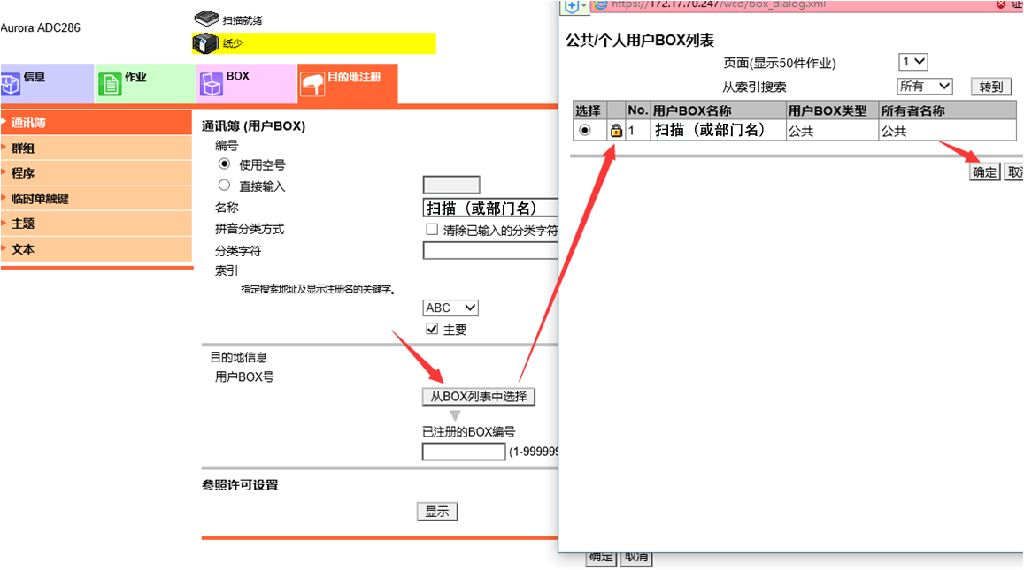Image resolution: width=1024 pixels, height=570 pixels.
Task: Click the direct number input field
Action: click(451, 185)
